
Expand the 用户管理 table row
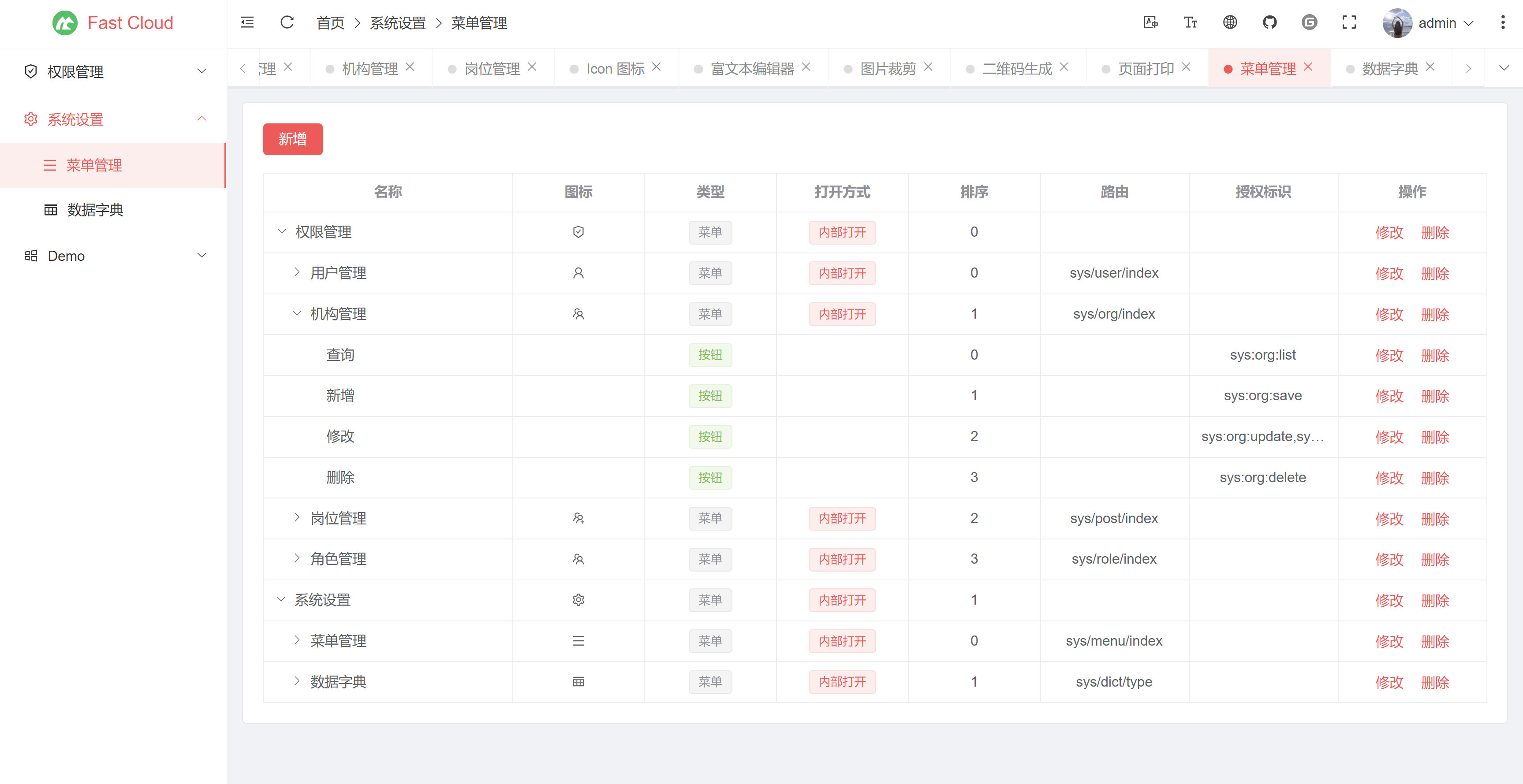(x=297, y=272)
